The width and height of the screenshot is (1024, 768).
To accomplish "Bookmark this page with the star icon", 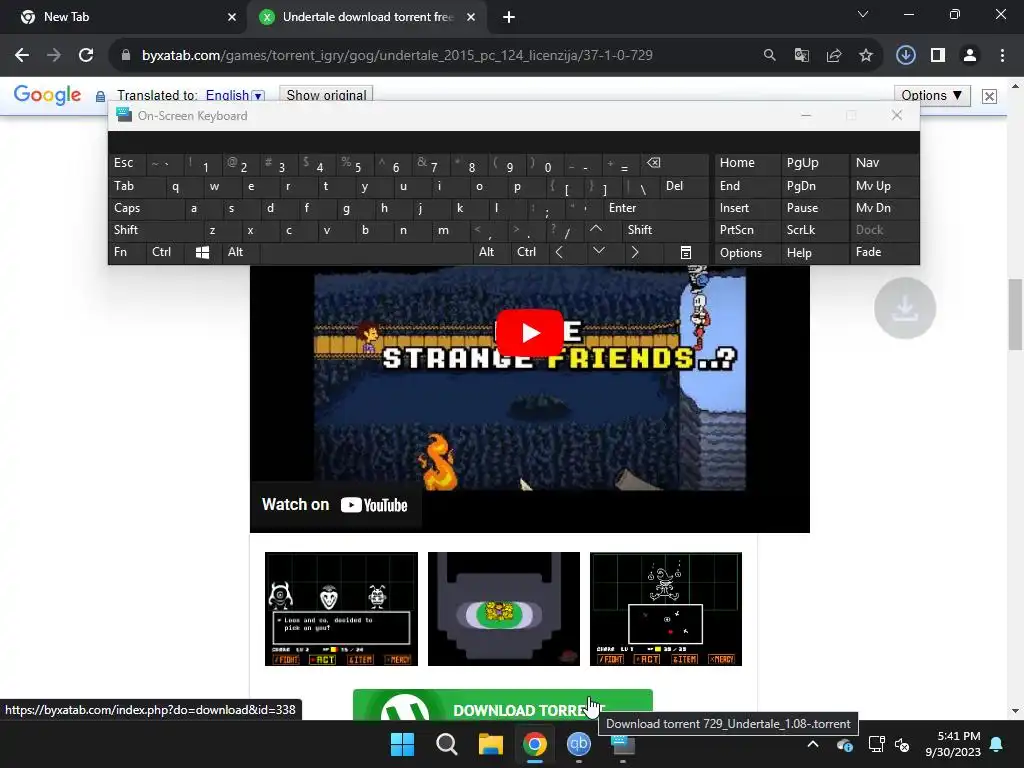I will (x=865, y=56).
